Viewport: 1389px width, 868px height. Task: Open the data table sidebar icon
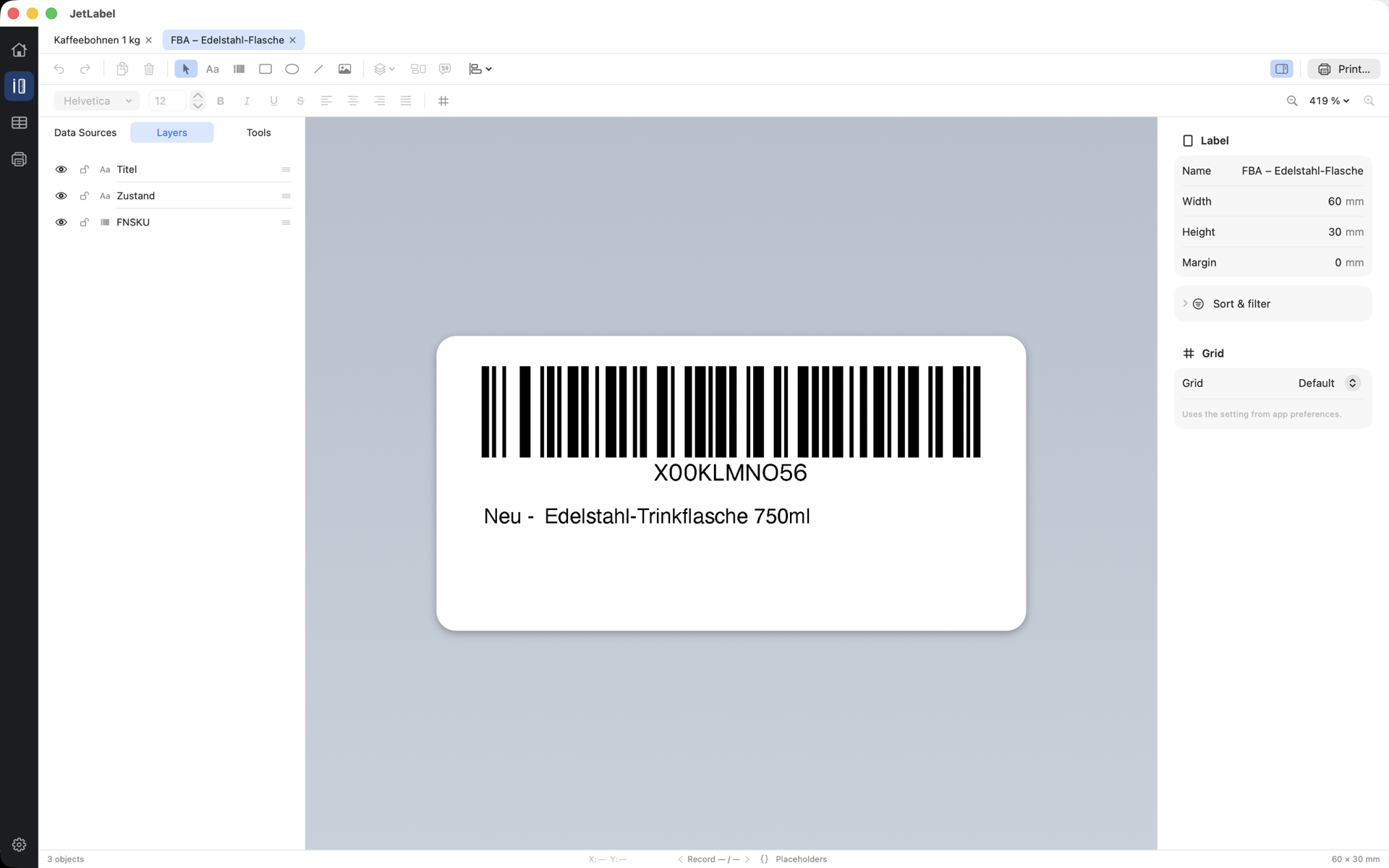[x=19, y=123]
